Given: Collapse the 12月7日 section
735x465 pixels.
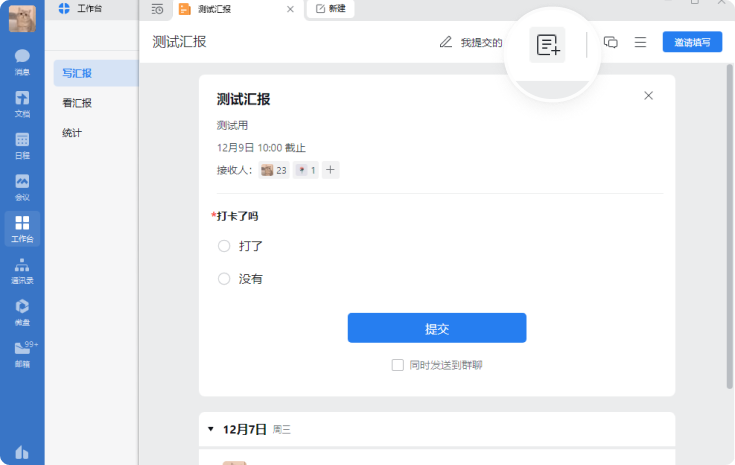Looking at the screenshot, I should click(211, 429).
